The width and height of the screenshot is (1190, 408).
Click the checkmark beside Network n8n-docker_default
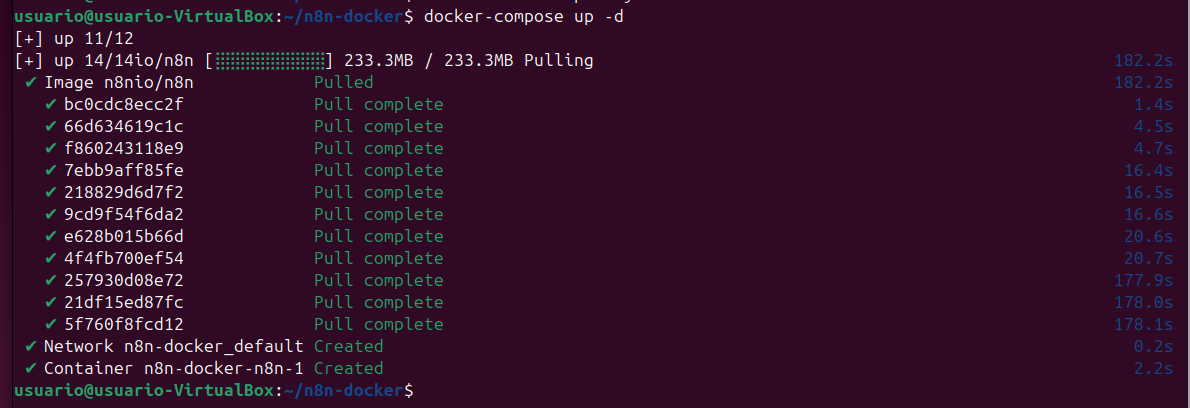coord(31,346)
